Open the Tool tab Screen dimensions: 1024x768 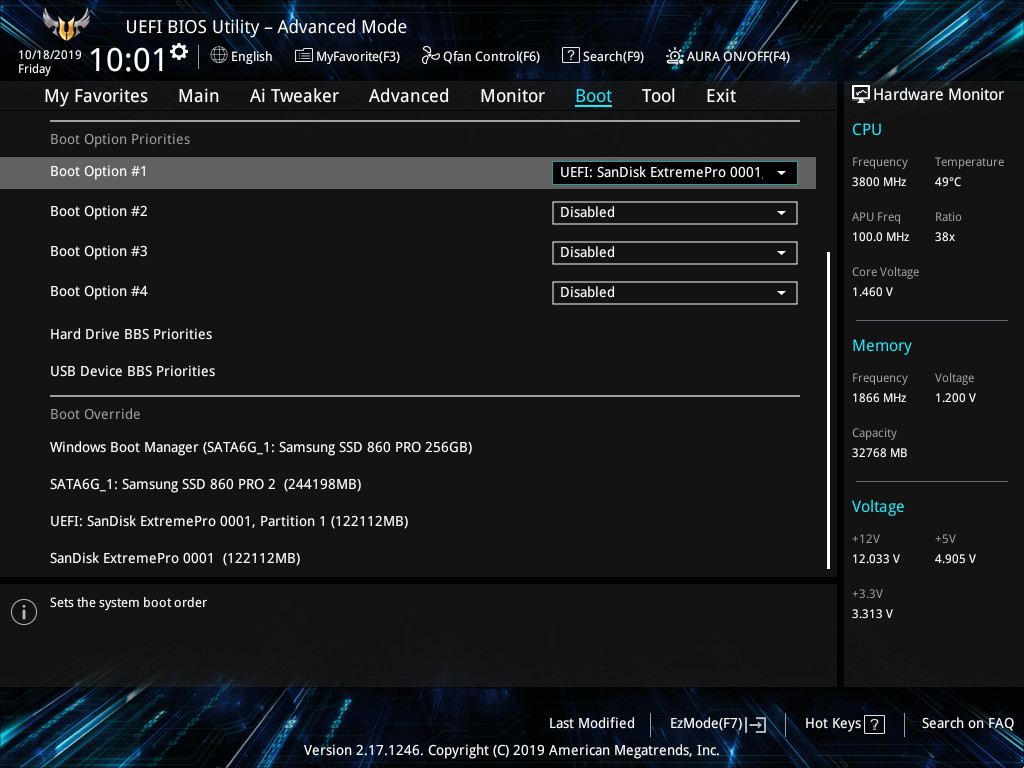click(658, 96)
